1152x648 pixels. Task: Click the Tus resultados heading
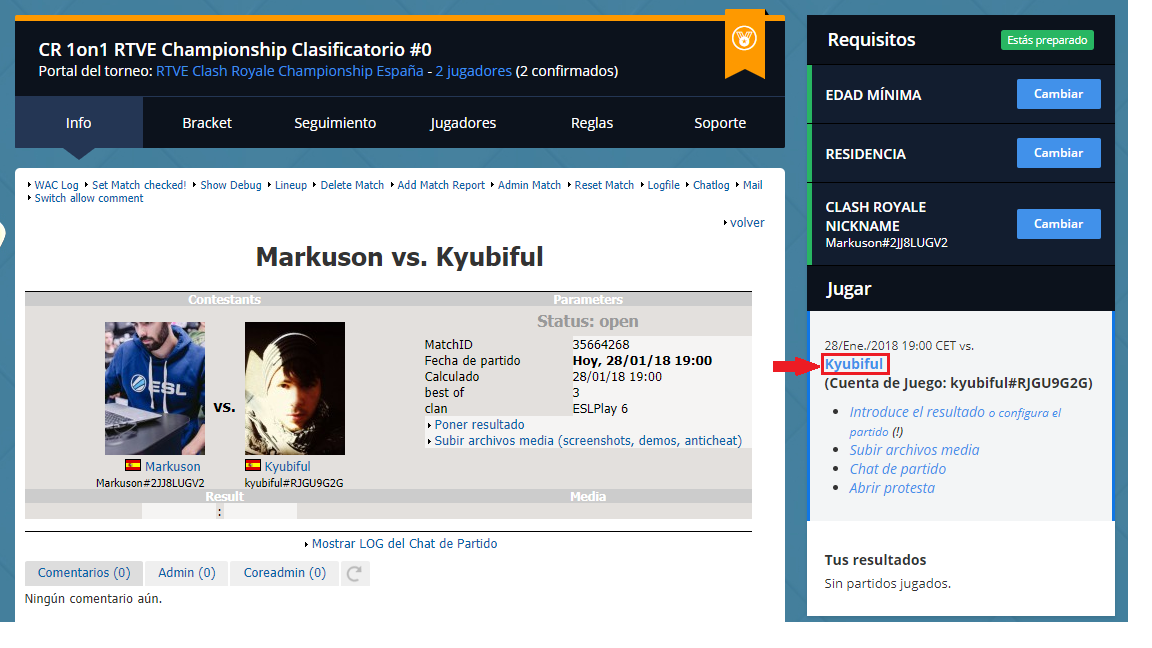pos(875,560)
